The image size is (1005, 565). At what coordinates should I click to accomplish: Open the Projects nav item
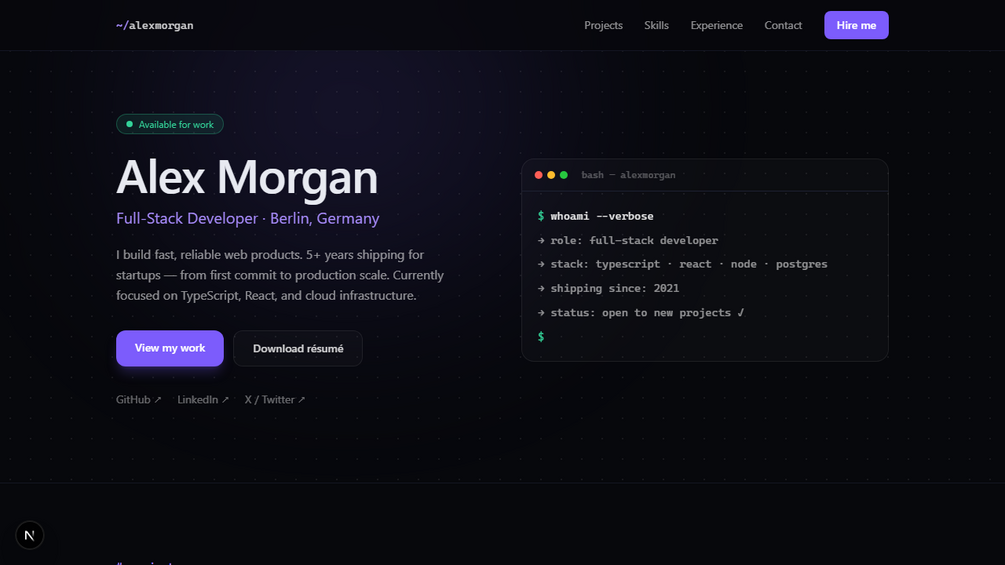point(603,25)
